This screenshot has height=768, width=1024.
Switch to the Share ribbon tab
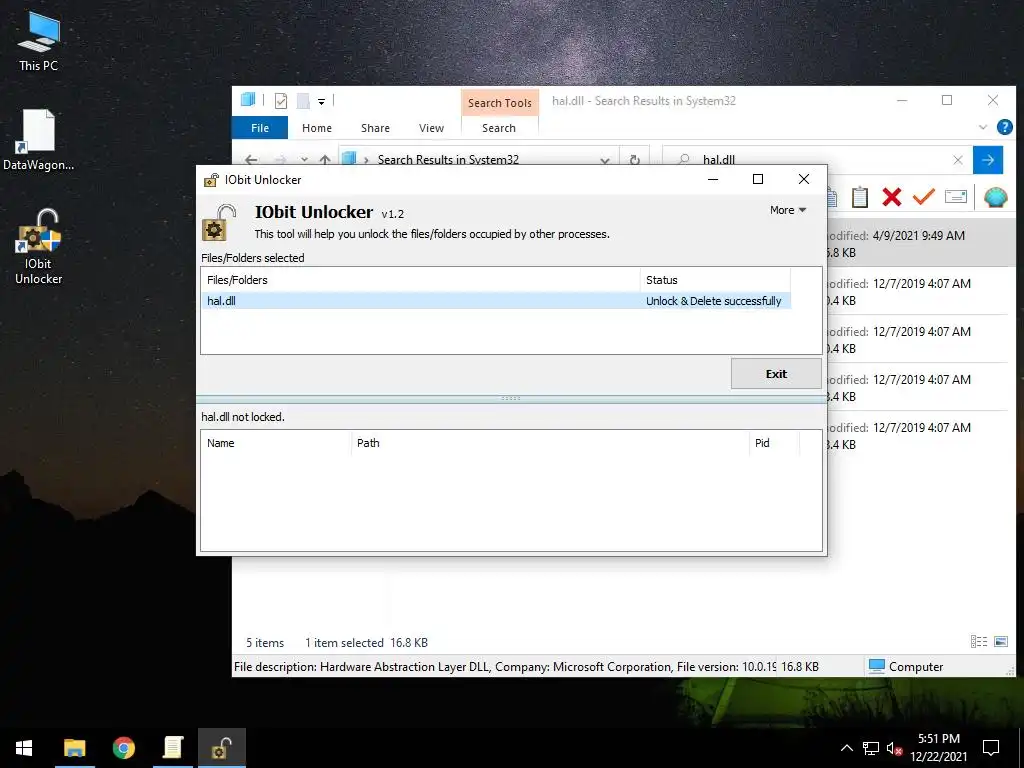coord(375,128)
